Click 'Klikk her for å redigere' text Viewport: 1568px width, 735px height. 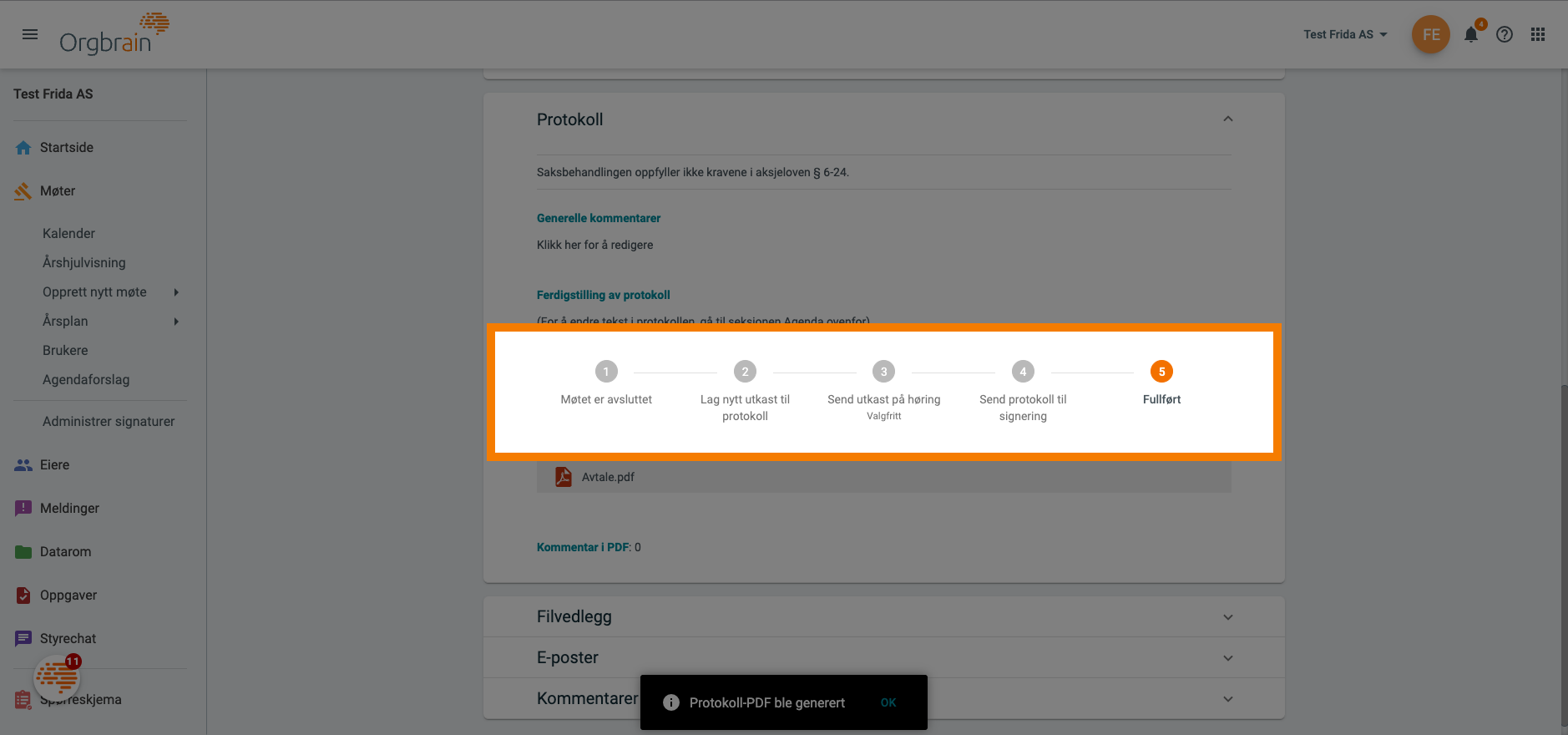[595, 245]
